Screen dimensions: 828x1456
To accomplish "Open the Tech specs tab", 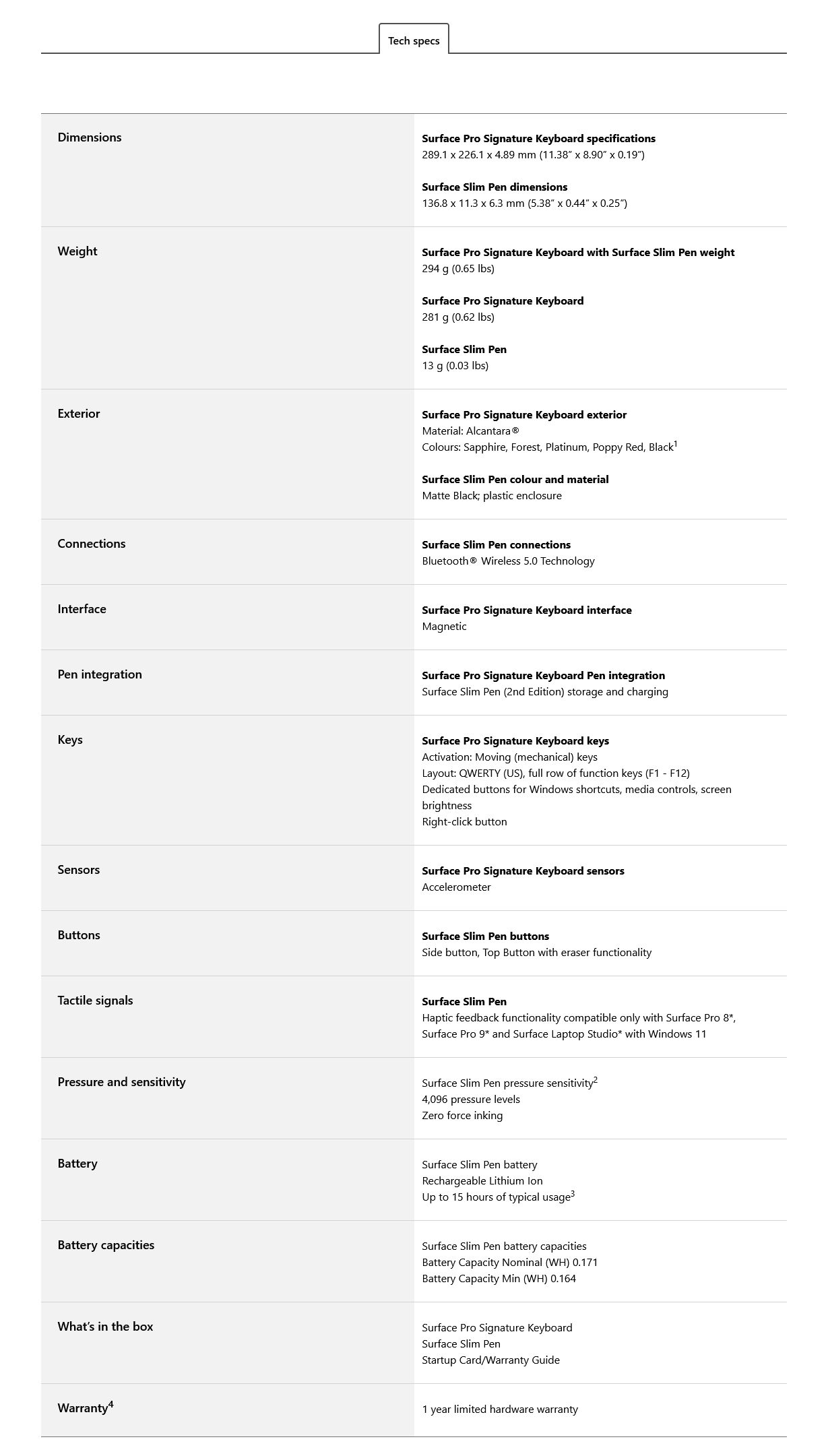I will 414,40.
